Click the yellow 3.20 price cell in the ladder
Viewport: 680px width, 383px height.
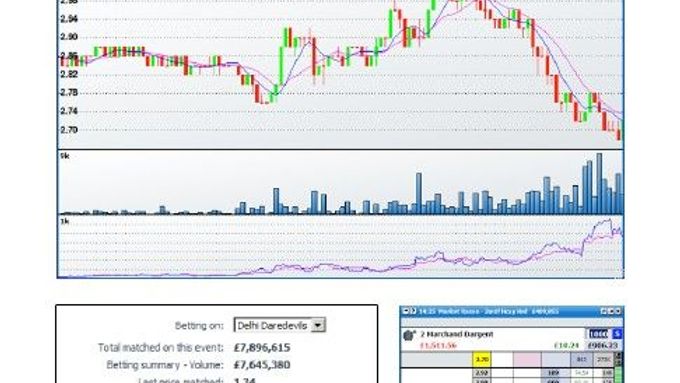(482, 360)
